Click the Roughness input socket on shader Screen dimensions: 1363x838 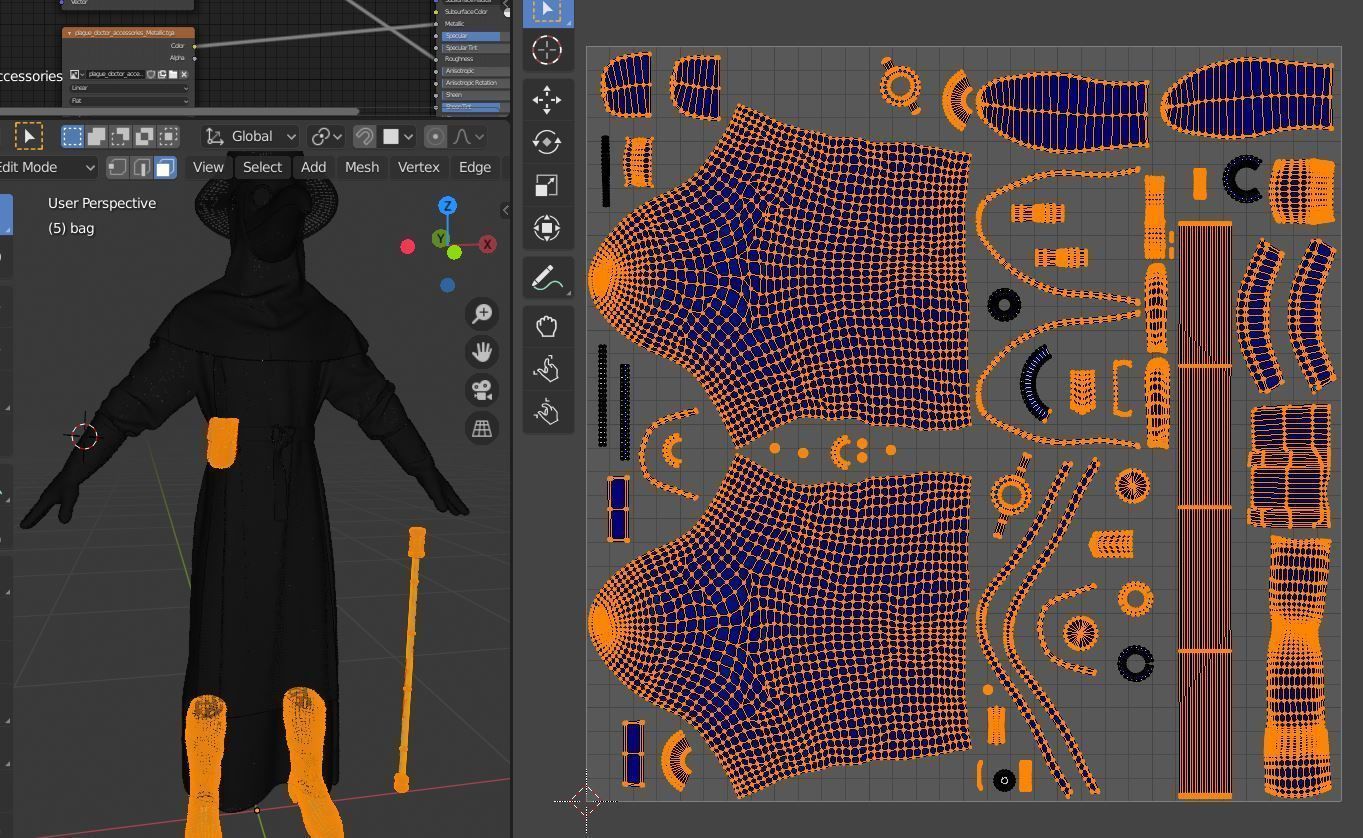pos(436,59)
